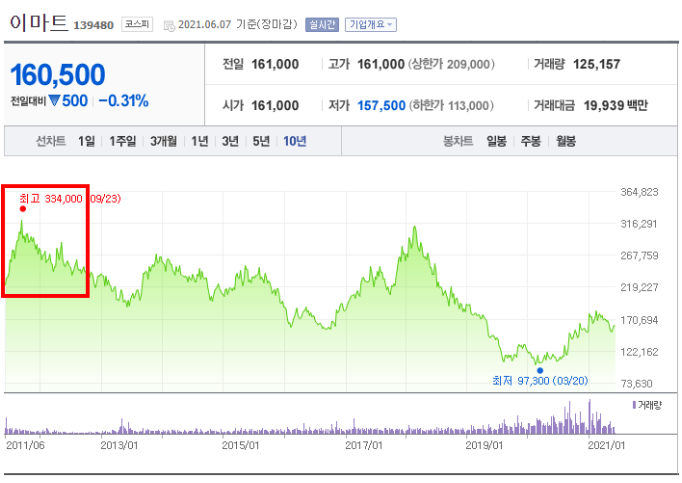Show the 일봉 daily candle chart

pyautogui.click(x=496, y=141)
